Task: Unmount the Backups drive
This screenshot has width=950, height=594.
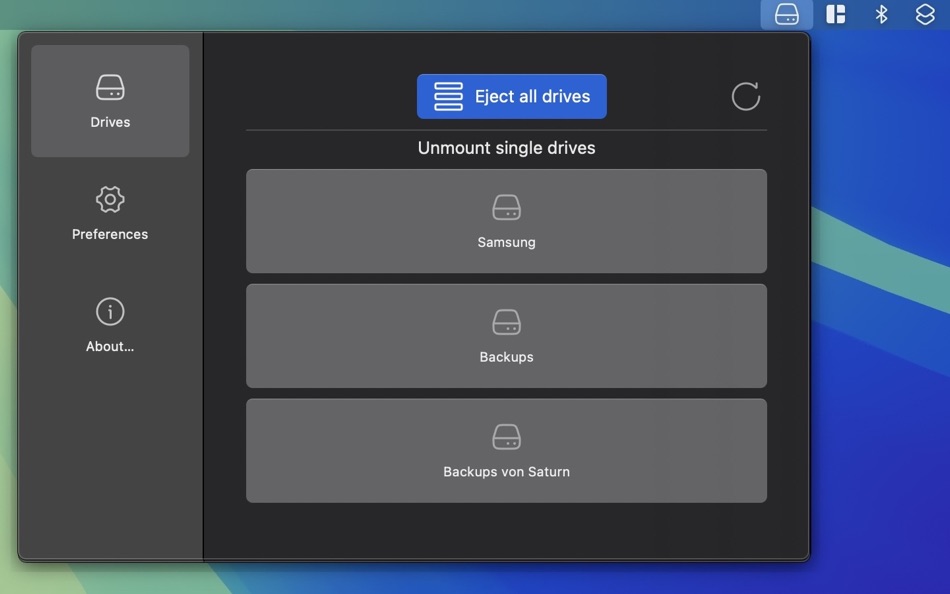Action: 506,336
